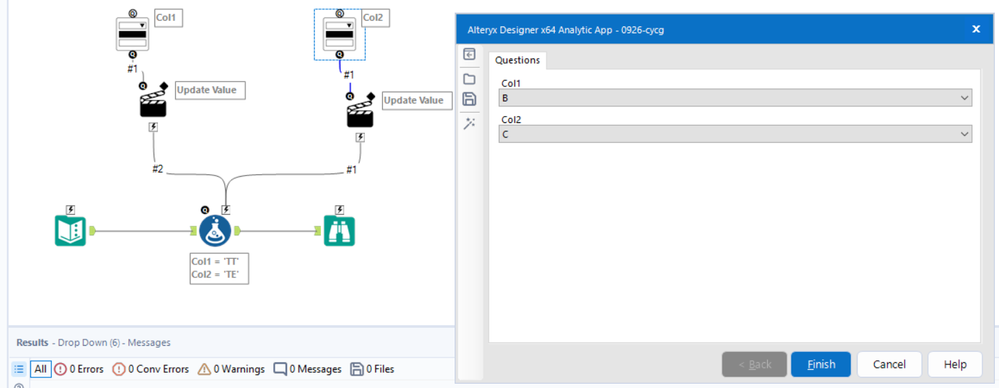Screen dimensions: 999x388
Task: Click the Help button
Action: tap(955, 364)
